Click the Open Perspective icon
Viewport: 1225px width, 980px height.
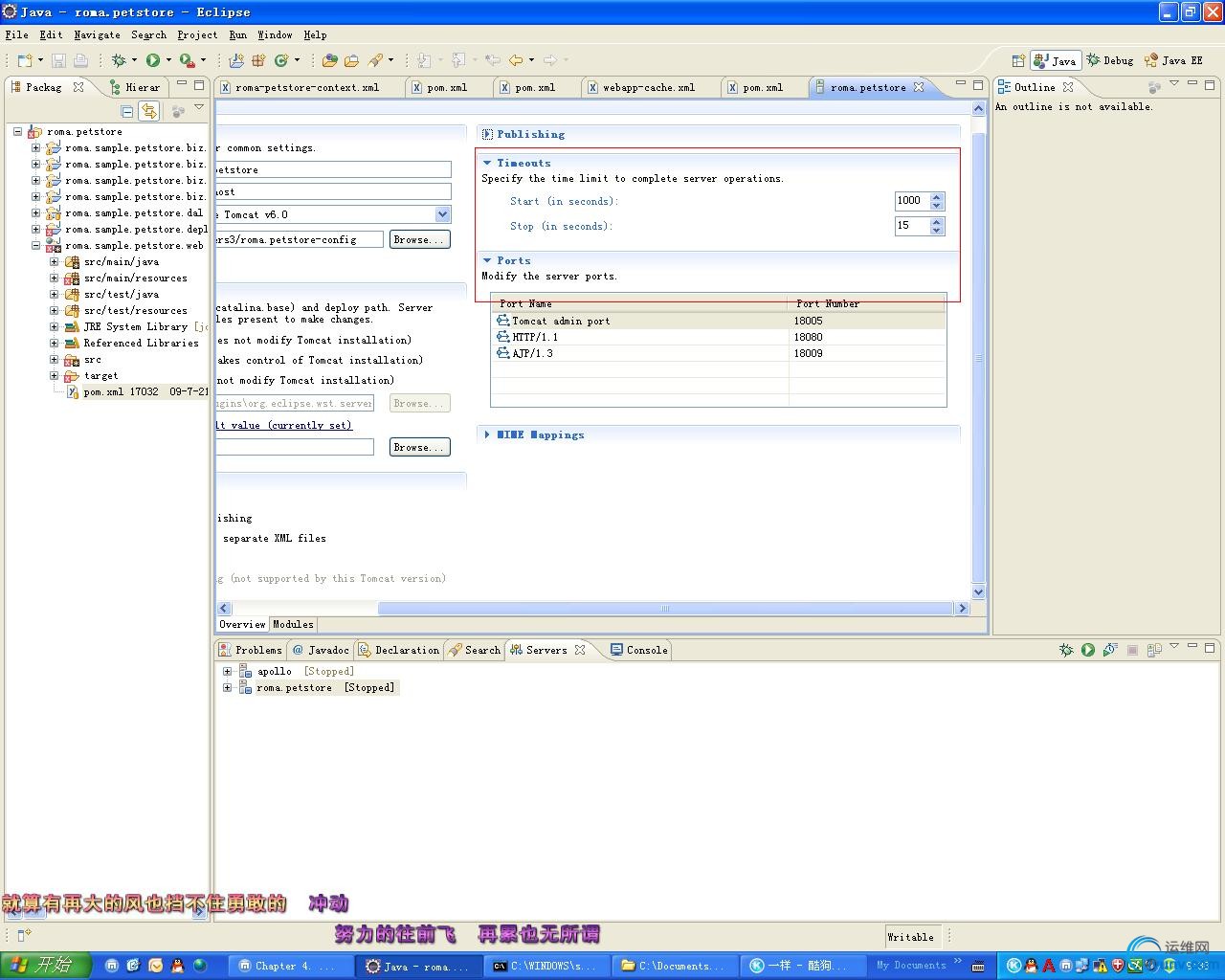pyautogui.click(x=1018, y=60)
